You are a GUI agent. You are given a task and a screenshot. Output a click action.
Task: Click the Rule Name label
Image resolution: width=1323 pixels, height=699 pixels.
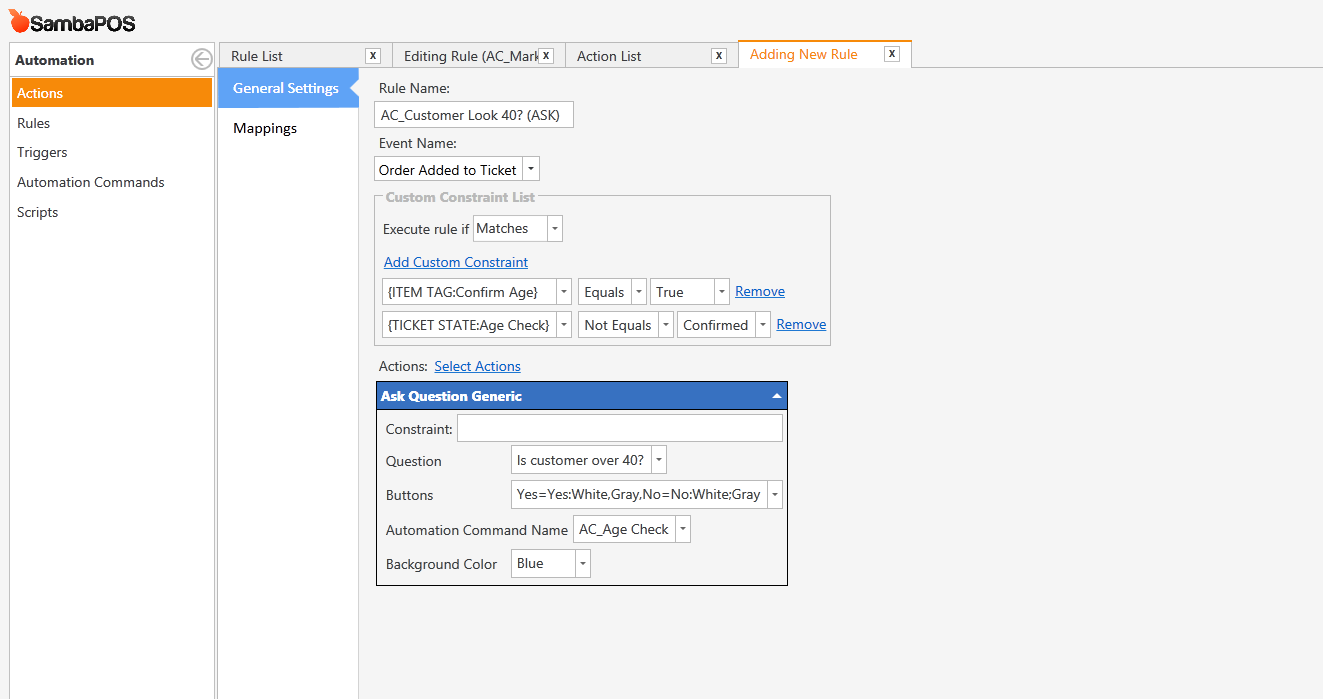tap(414, 88)
